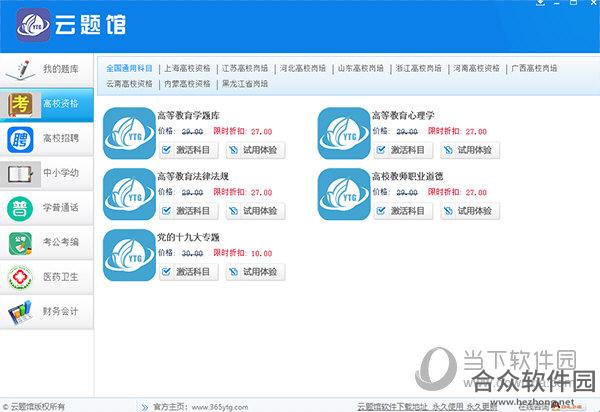Image resolution: width=600 pixels, height=412 pixels.
Task: Switch to 河南高校资格 tab
Action: pyautogui.click(x=476, y=68)
